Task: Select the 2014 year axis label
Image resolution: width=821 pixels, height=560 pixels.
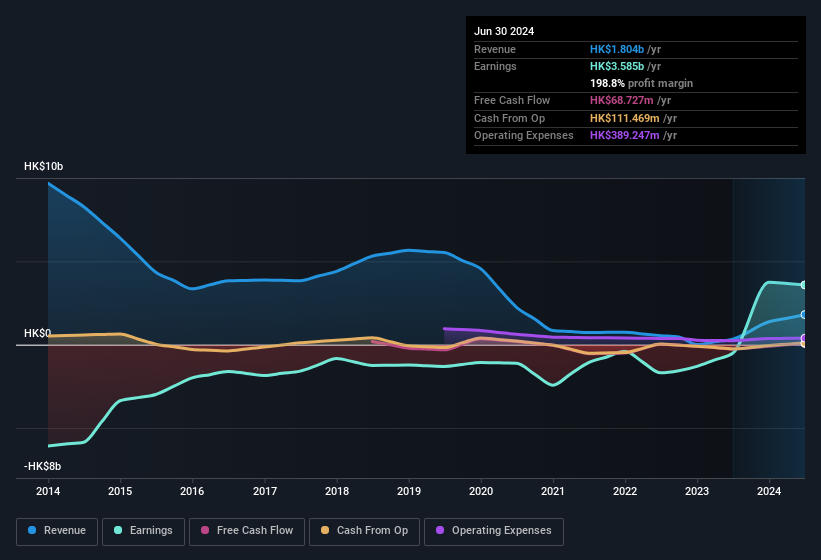Action: pos(48,491)
